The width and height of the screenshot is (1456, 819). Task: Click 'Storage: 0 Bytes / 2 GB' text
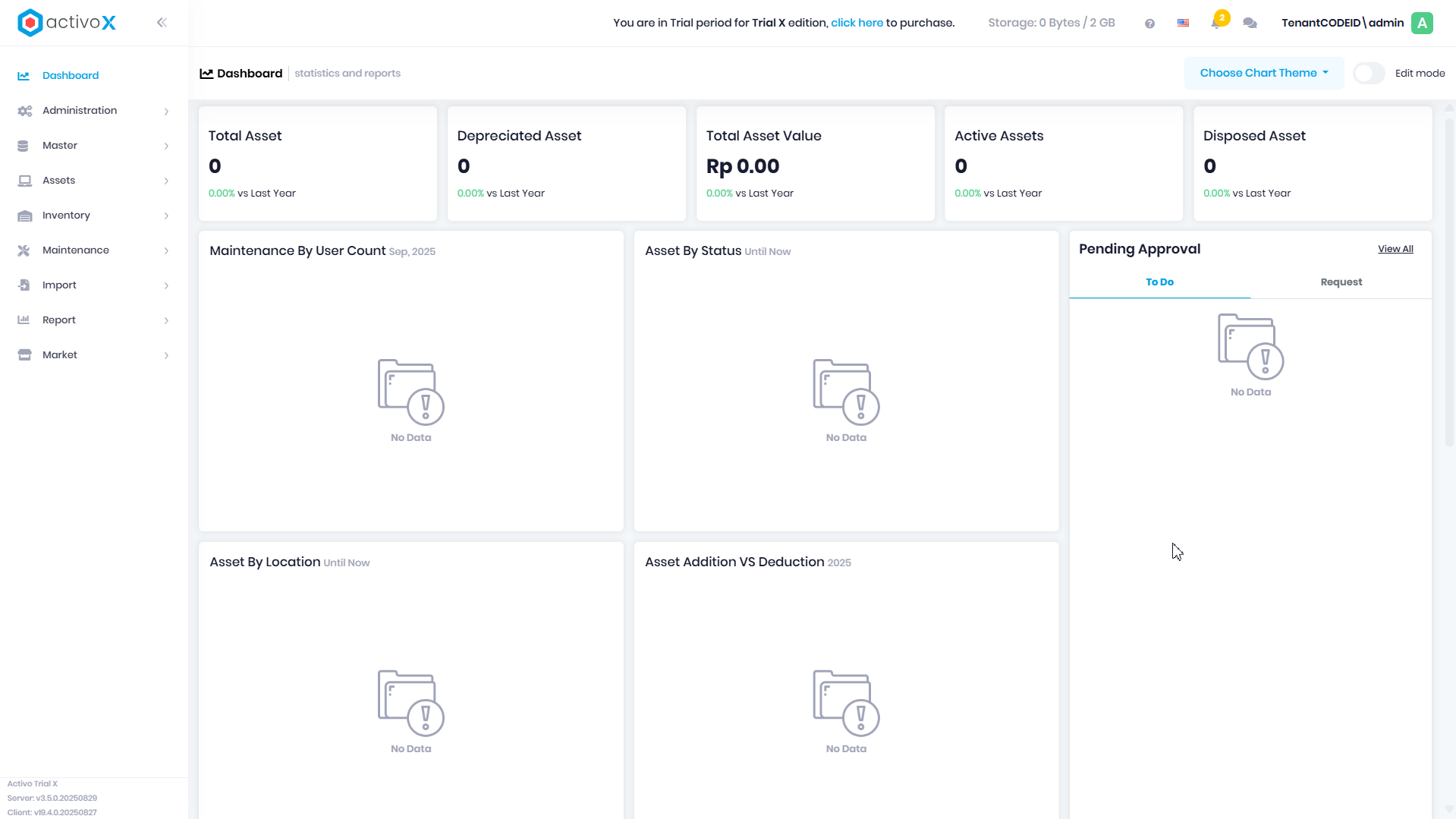coord(1051,23)
